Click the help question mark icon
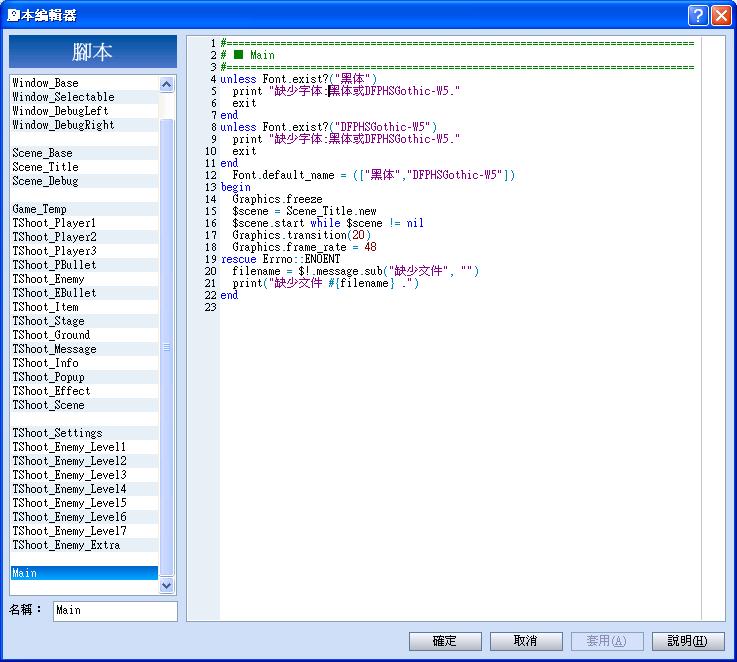 tap(698, 16)
